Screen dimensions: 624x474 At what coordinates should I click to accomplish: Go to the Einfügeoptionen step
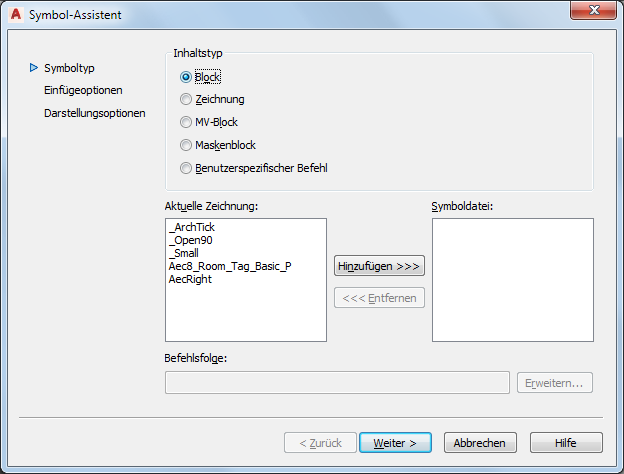(x=83, y=90)
